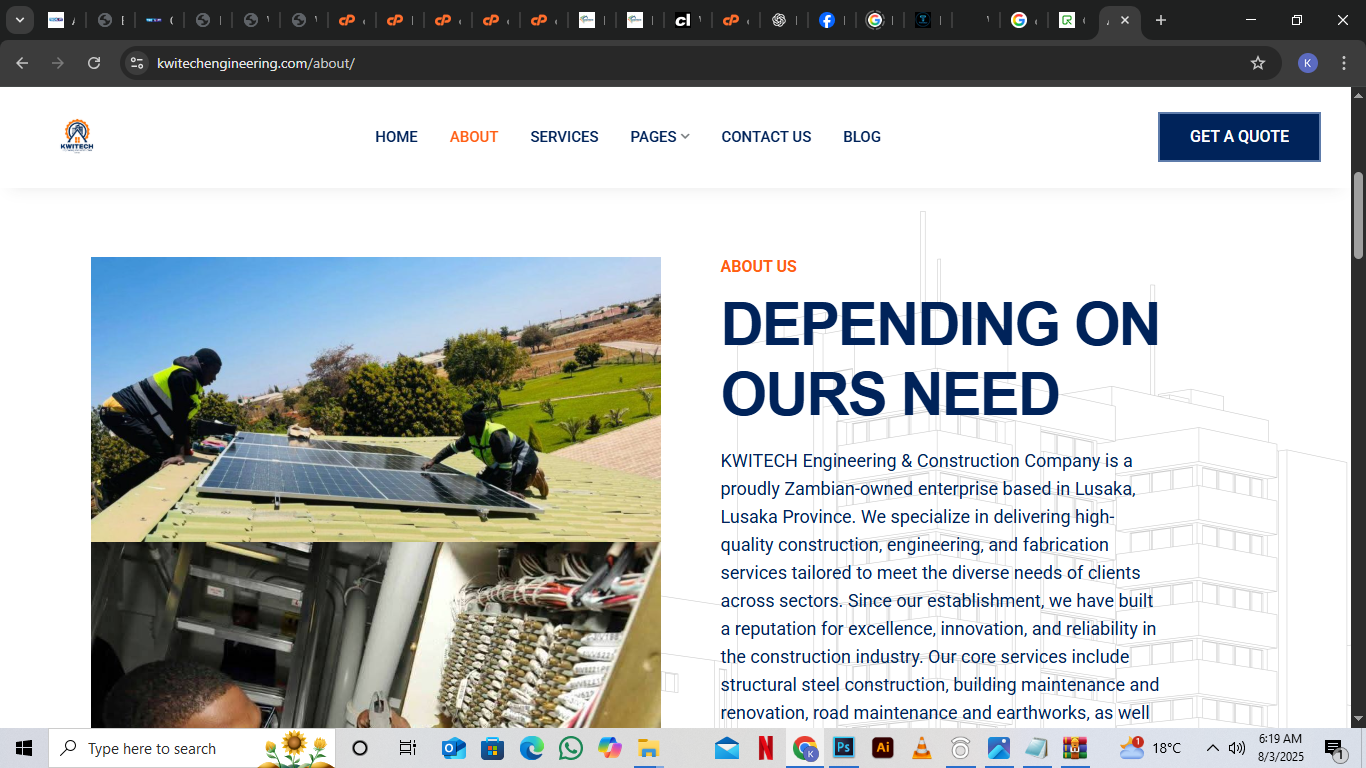Image resolution: width=1366 pixels, height=768 pixels.
Task: Open the Windows Start menu
Action: [x=24, y=748]
